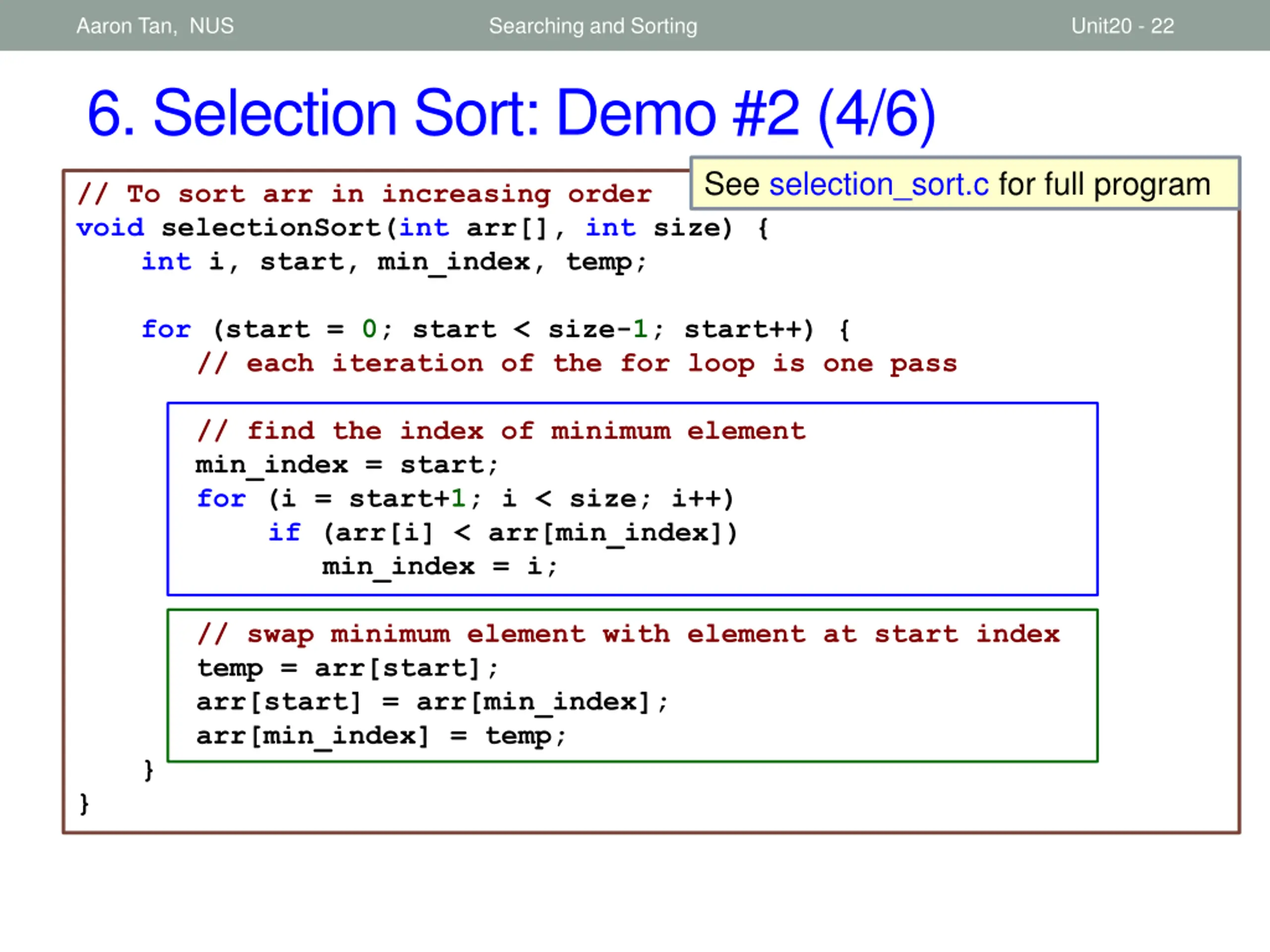Screen dimensions: 1270x952
Task: Click the selection_sort.c file link
Action: pyautogui.click(x=879, y=185)
